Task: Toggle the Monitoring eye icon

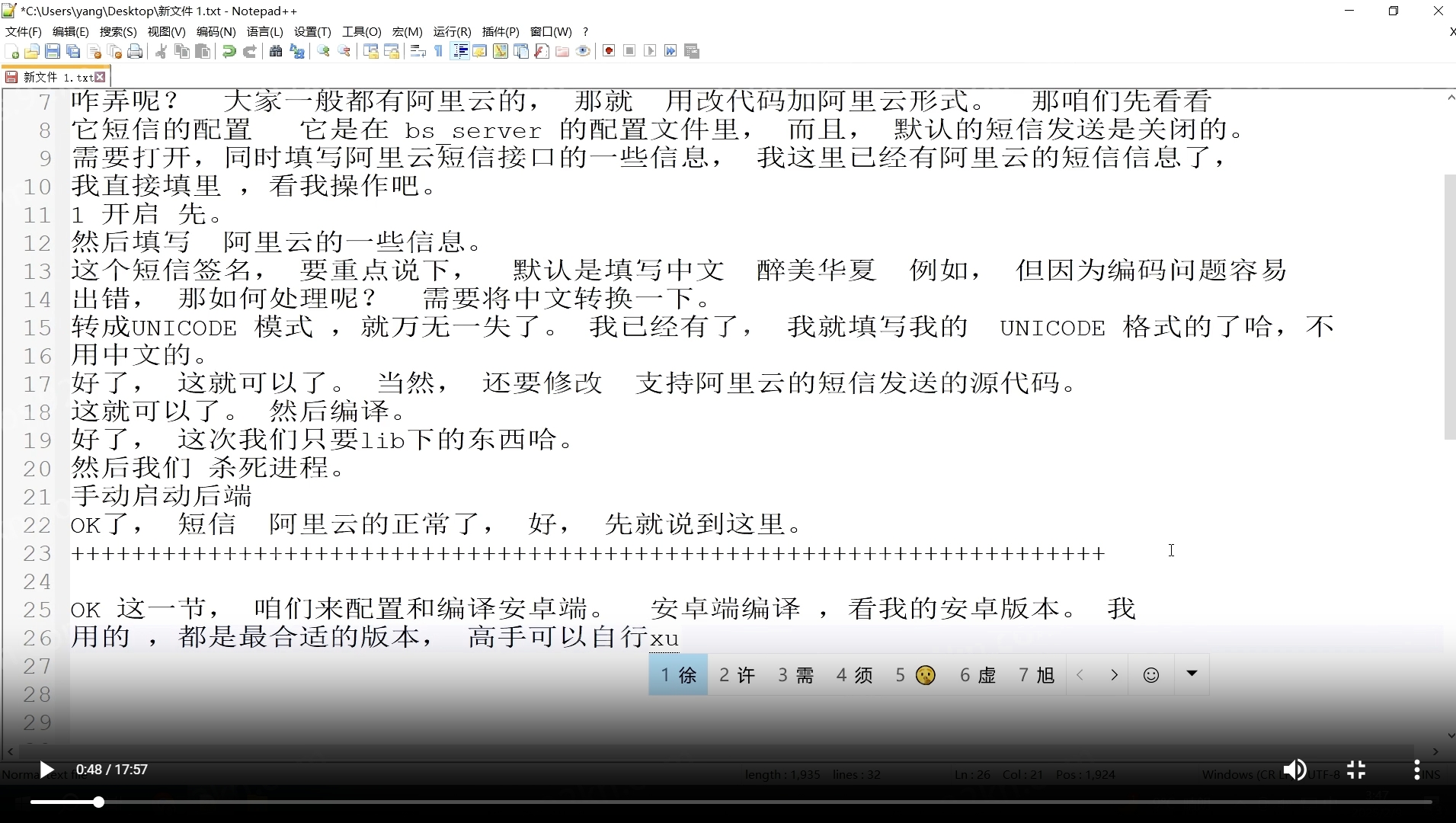Action: (583, 51)
